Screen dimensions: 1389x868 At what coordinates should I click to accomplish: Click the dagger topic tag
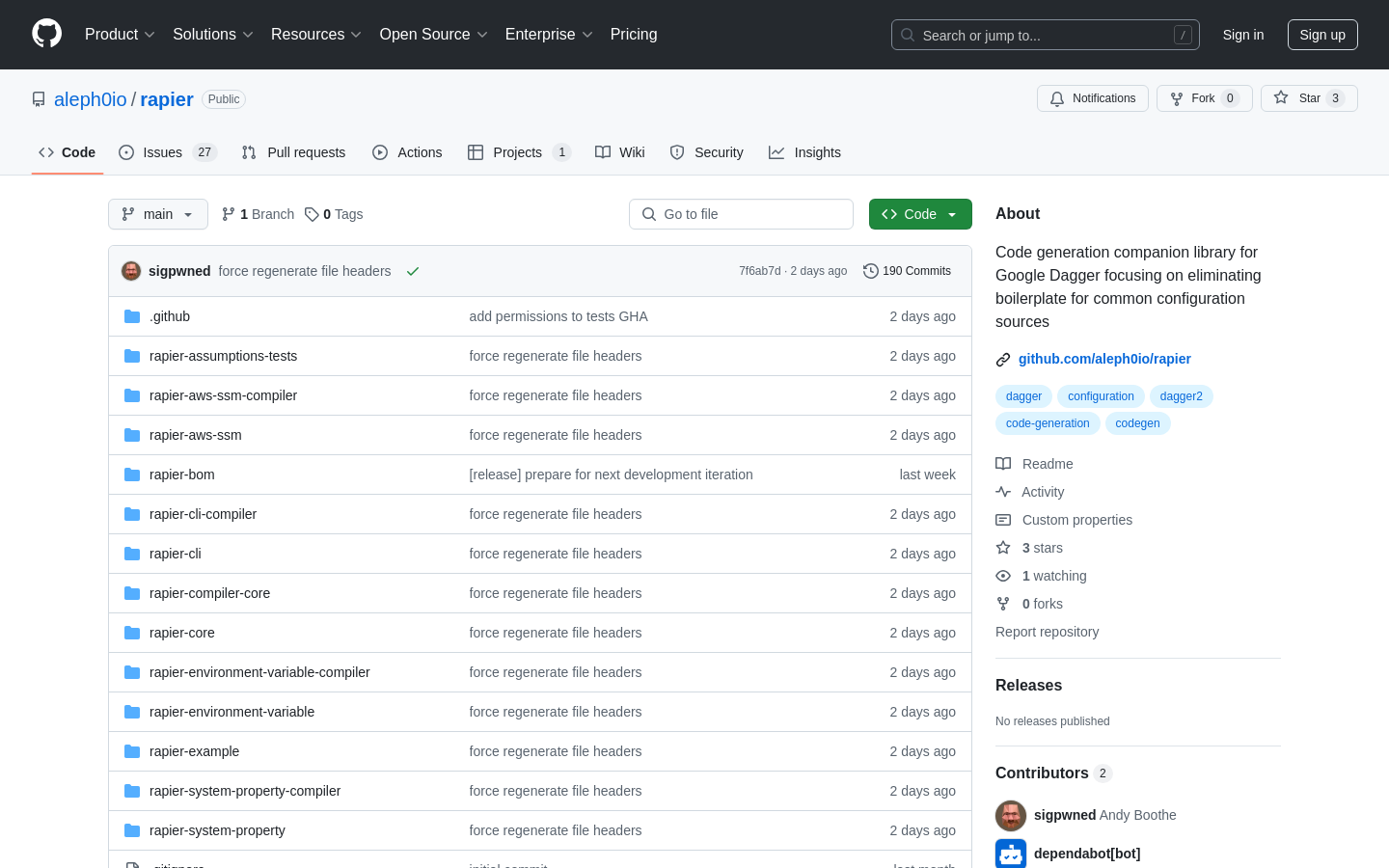tap(1023, 396)
